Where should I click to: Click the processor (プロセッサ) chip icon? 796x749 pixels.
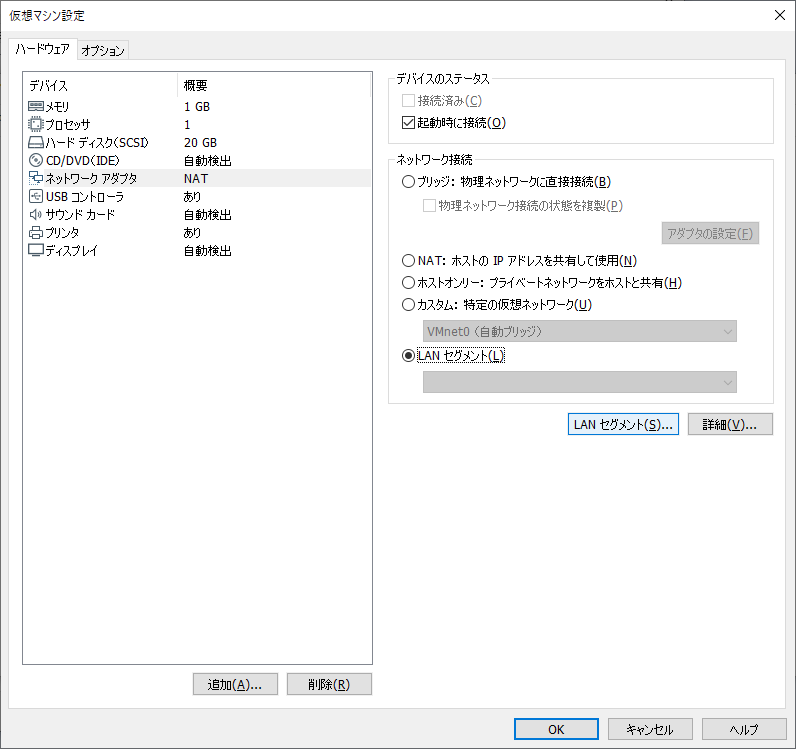pos(36,124)
